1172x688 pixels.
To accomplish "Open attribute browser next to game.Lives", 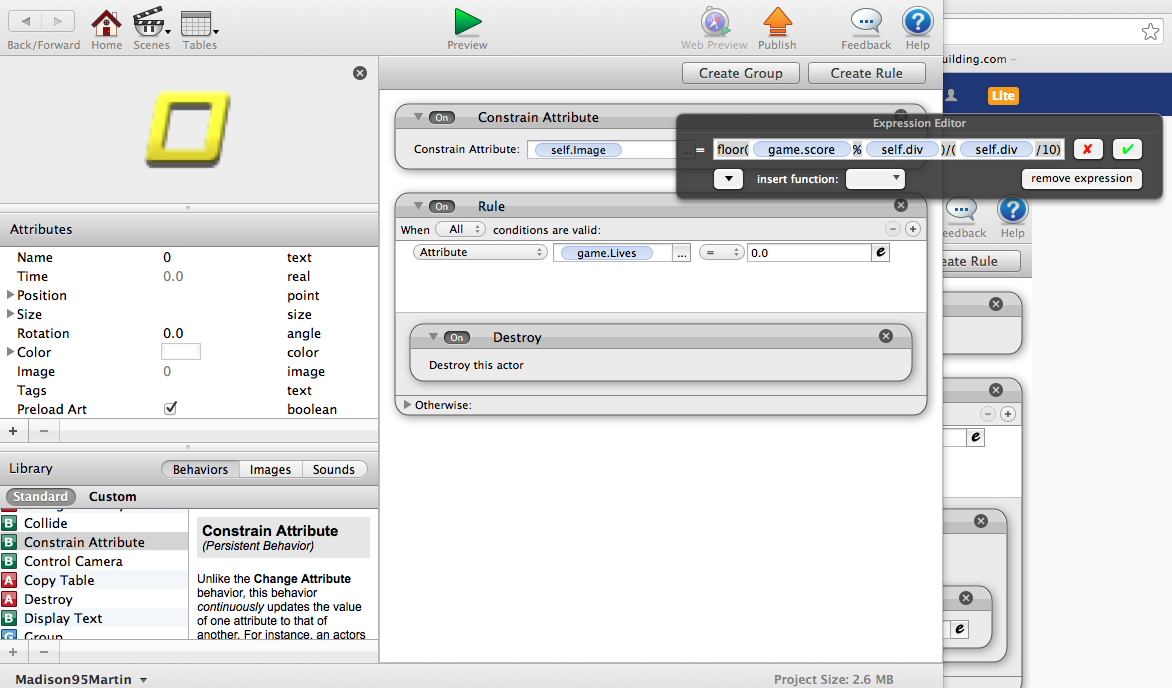I will pyautogui.click(x=682, y=254).
